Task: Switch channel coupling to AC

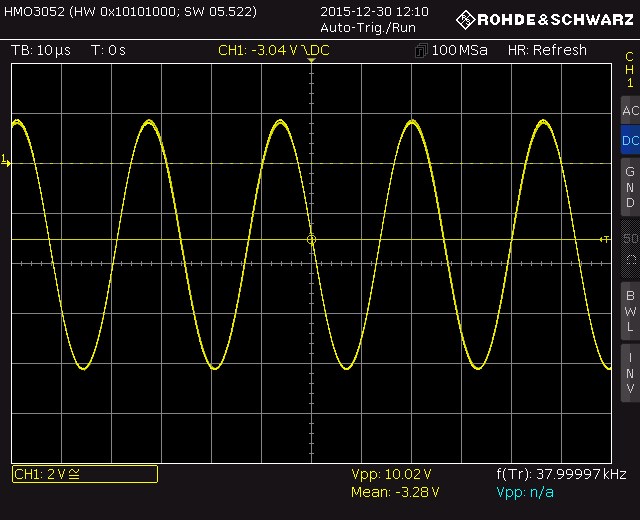Action: 629,111
